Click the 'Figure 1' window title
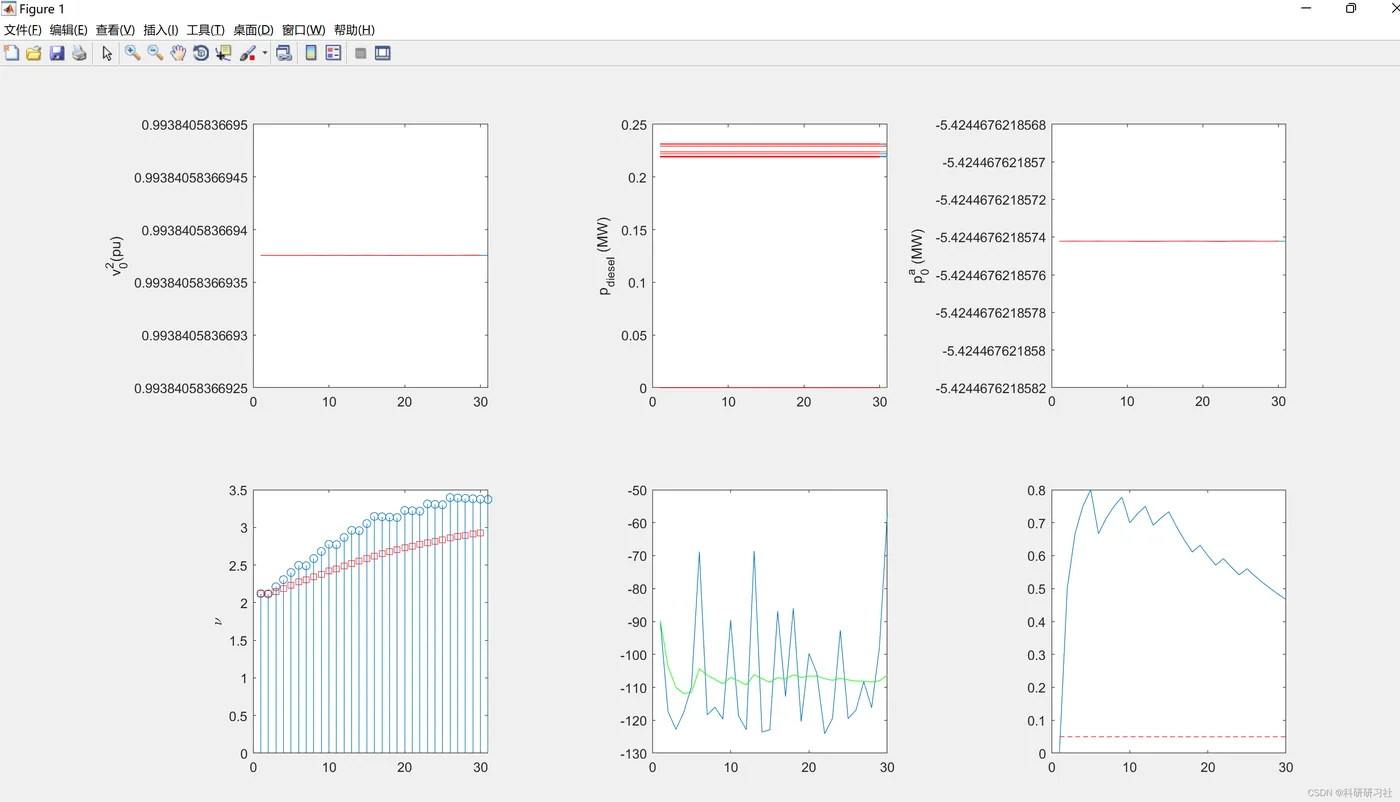Viewport: 1400px width, 802px height. click(42, 9)
